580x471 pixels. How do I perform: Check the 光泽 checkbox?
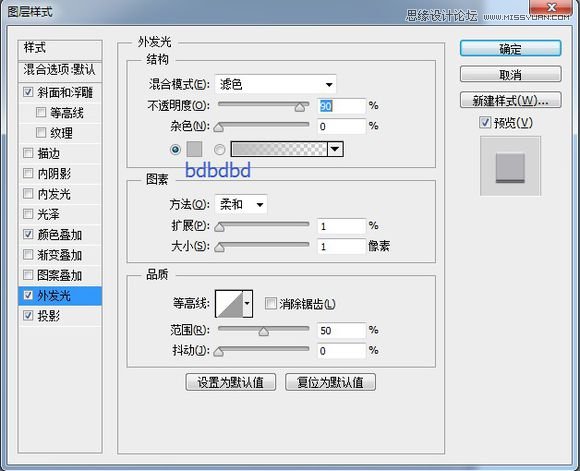click(x=28, y=214)
